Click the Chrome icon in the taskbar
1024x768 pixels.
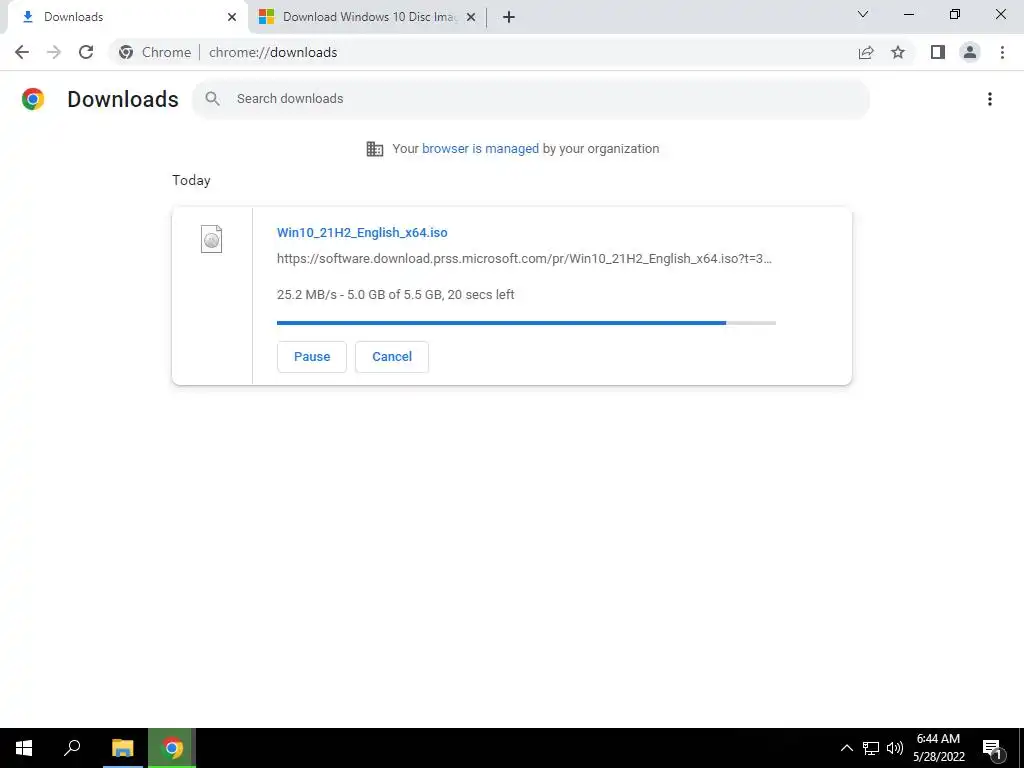[172, 748]
